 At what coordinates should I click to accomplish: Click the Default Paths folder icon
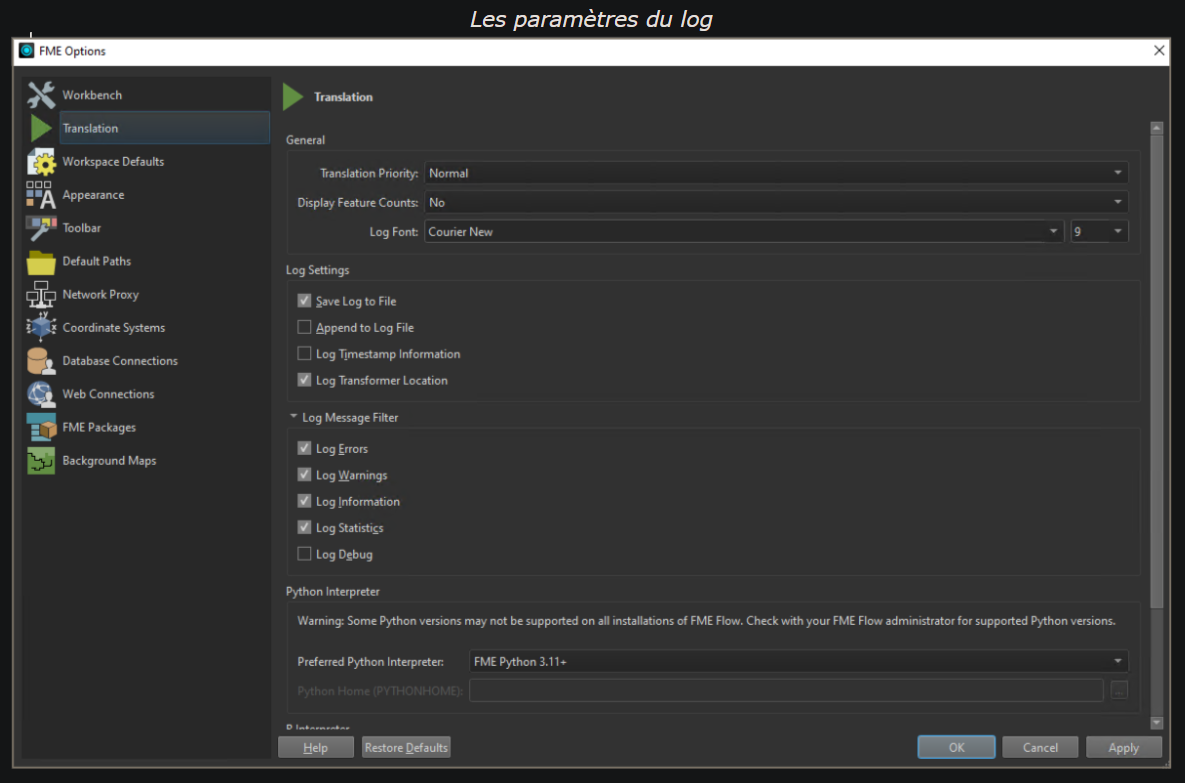click(x=41, y=262)
